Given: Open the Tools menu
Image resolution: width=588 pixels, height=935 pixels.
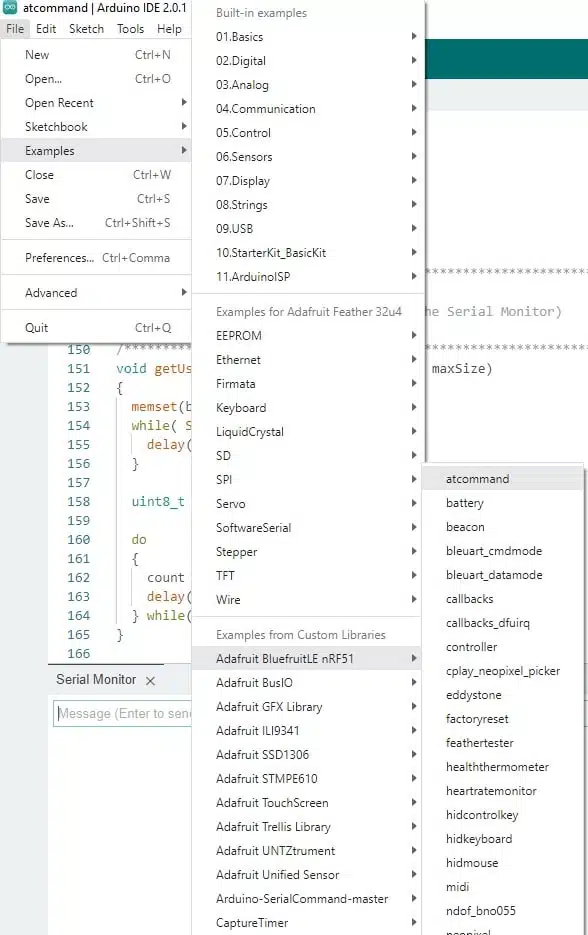Looking at the screenshot, I should coord(131,29).
